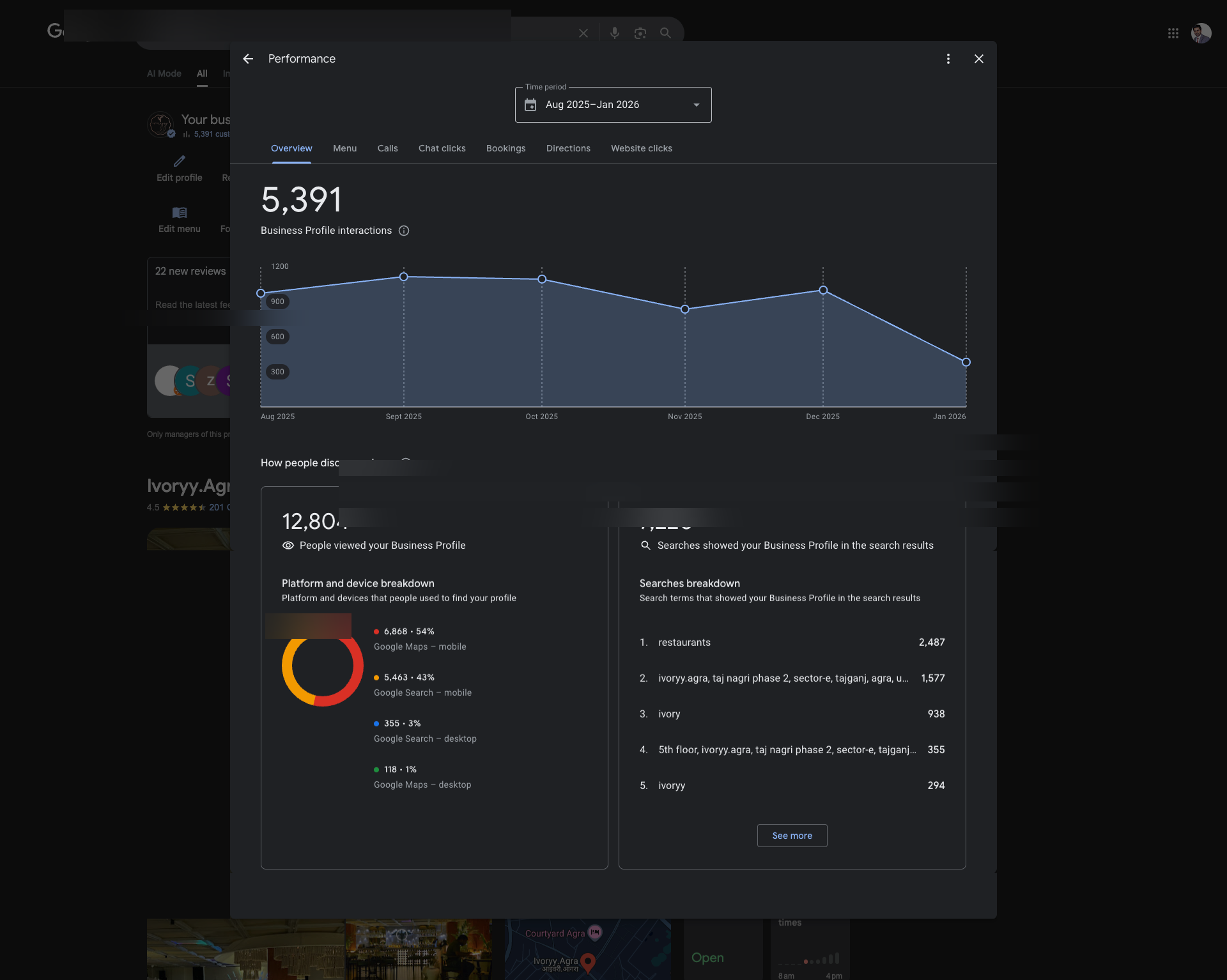The height and width of the screenshot is (980, 1227).
Task: Click the magnifier icon beside Searches showed
Action: pyautogui.click(x=645, y=546)
